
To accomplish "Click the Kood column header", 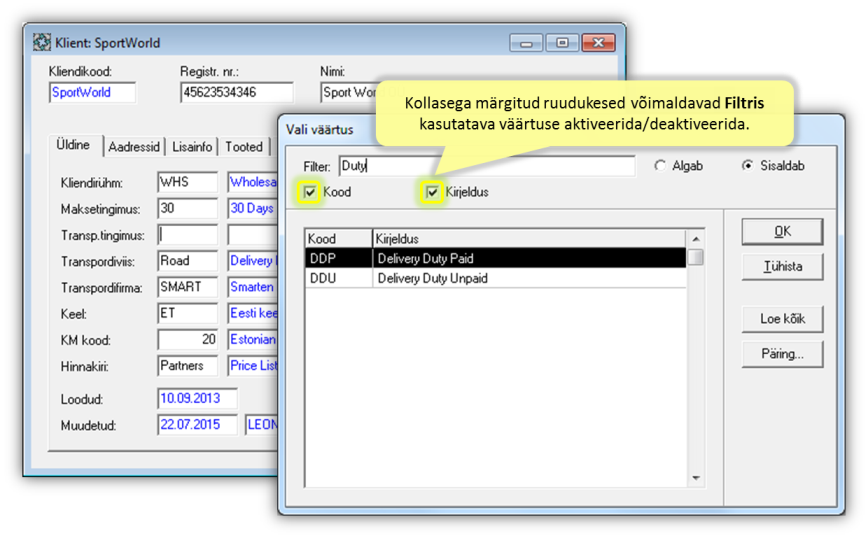I will (x=338, y=239).
